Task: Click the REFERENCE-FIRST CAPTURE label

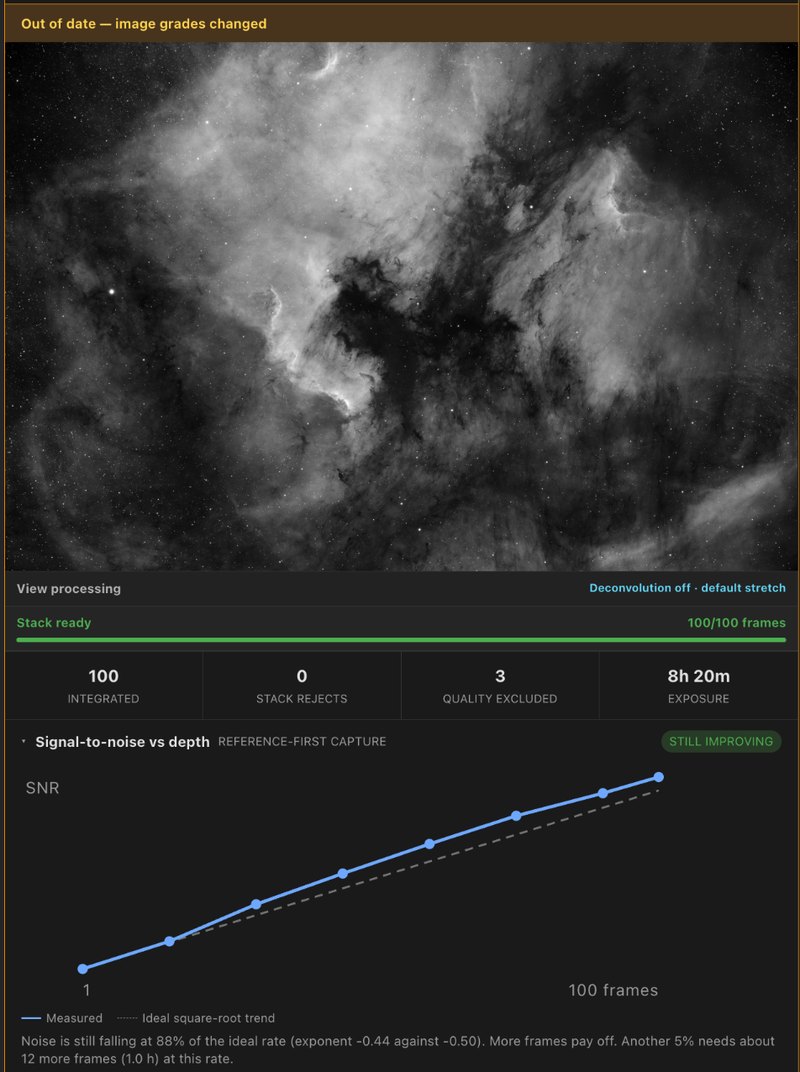Action: point(302,742)
